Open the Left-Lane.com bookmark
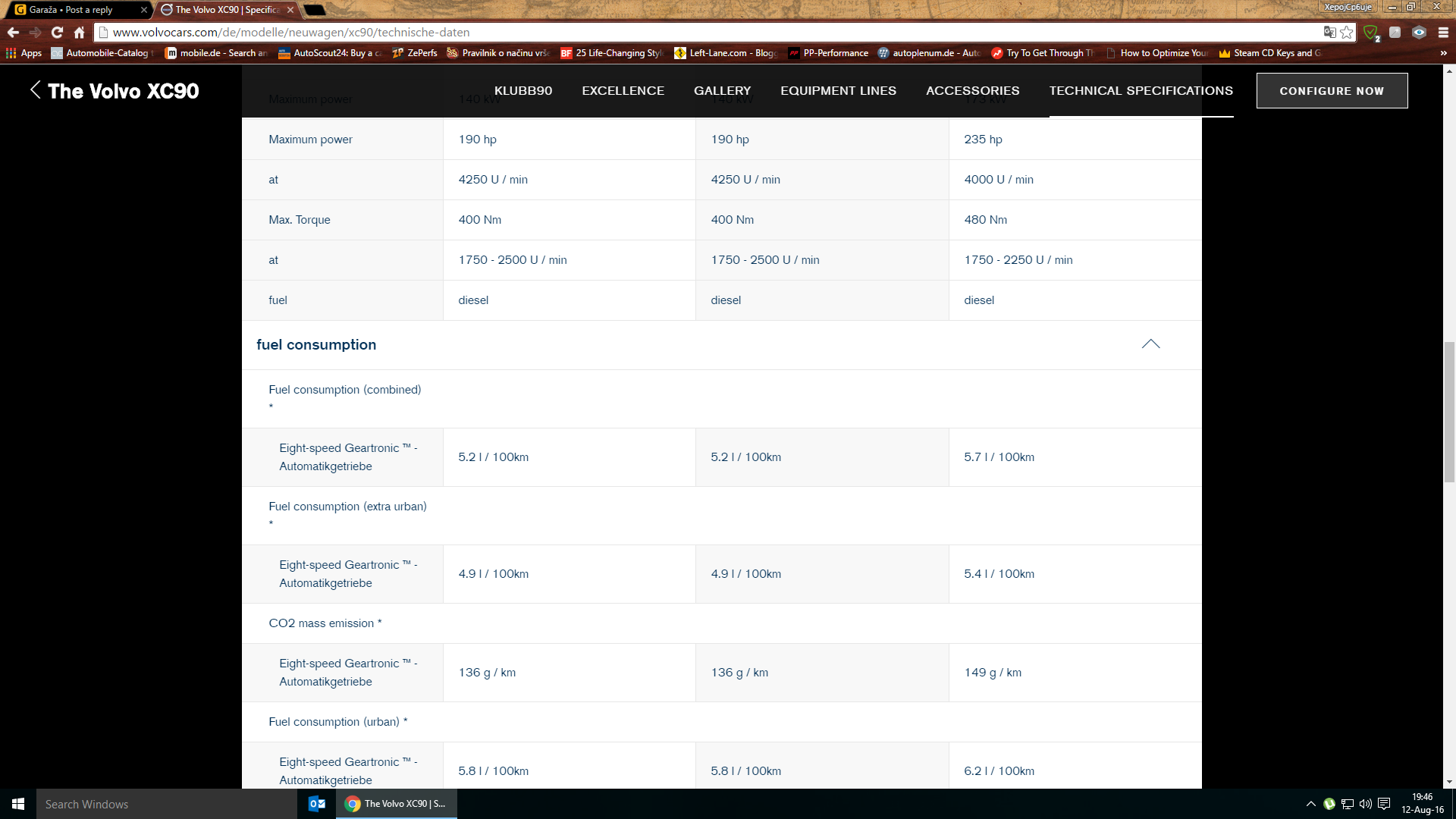 [725, 53]
